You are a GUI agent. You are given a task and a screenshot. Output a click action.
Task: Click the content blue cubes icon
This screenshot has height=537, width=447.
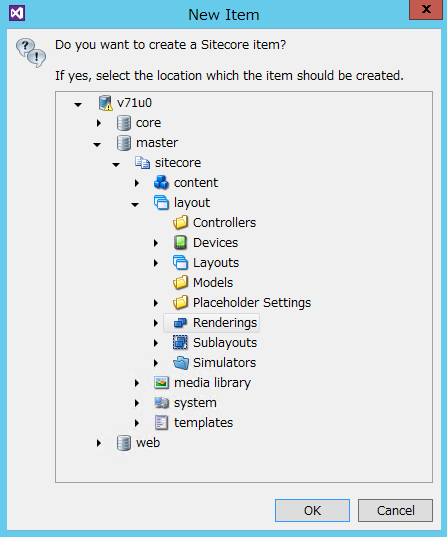161,183
